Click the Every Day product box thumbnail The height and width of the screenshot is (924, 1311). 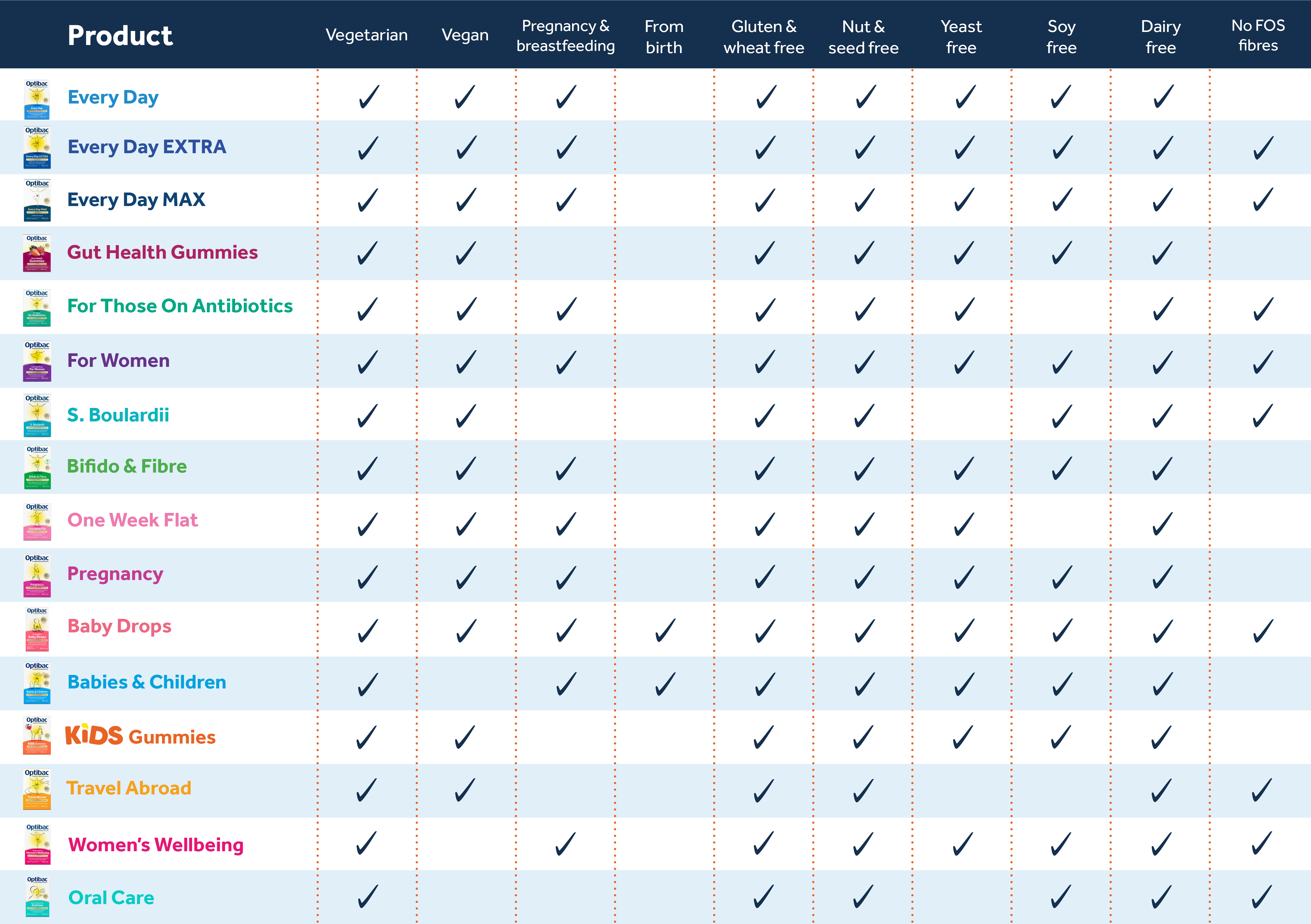(37, 99)
